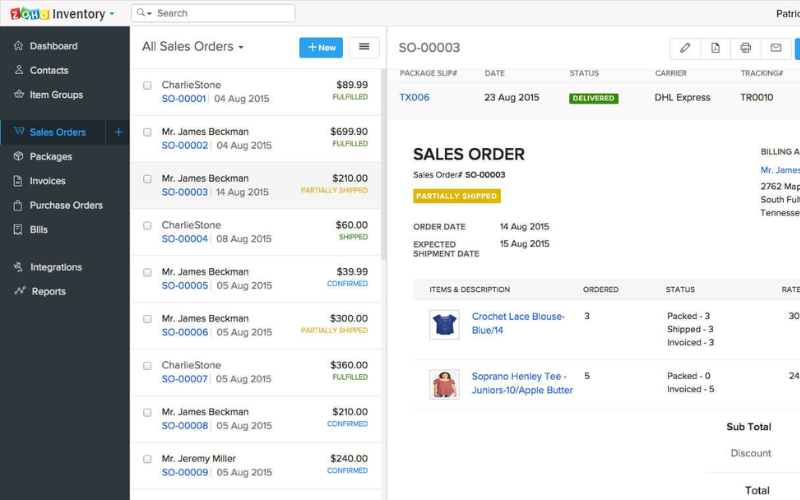Open the search scope dropdown arrow
This screenshot has height=500, width=800.
149,13
